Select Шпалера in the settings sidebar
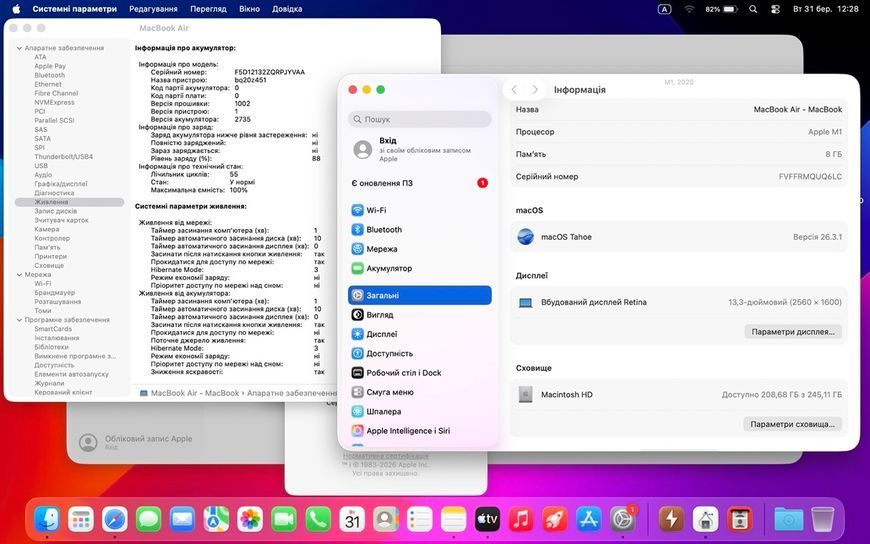870x544 pixels. [419, 412]
